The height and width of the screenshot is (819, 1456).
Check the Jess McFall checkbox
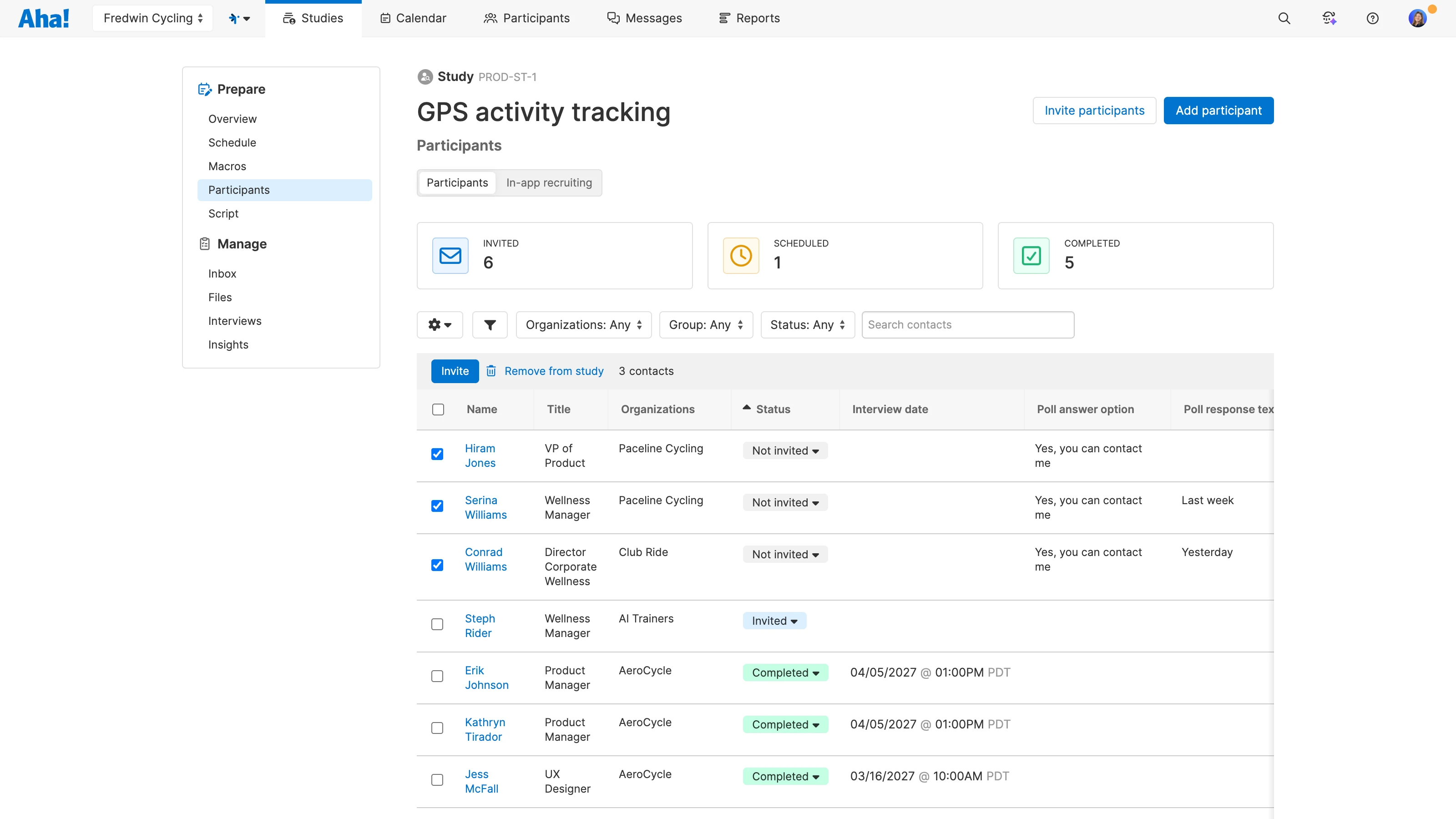(x=437, y=780)
